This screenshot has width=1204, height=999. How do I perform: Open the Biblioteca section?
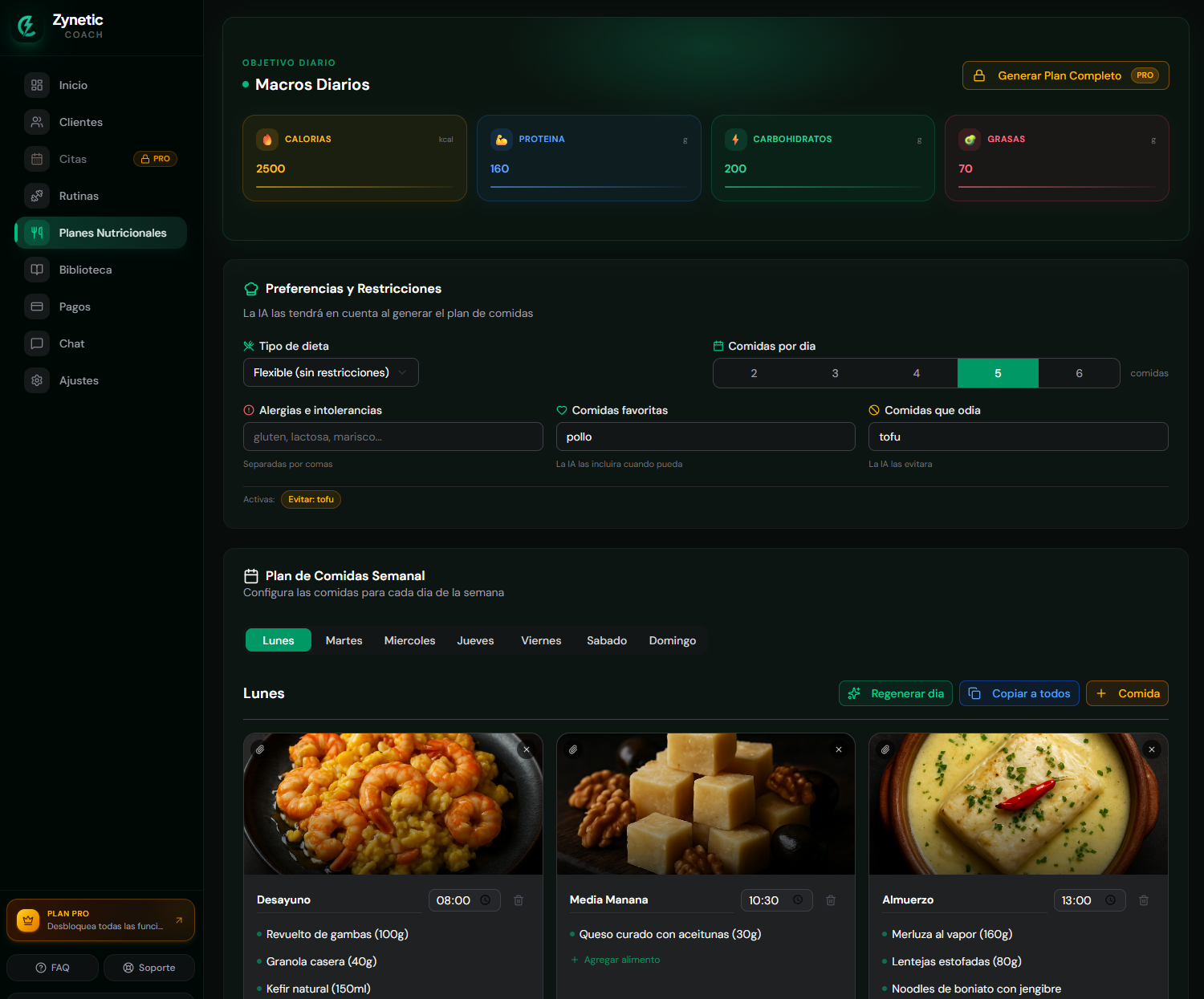coord(101,270)
